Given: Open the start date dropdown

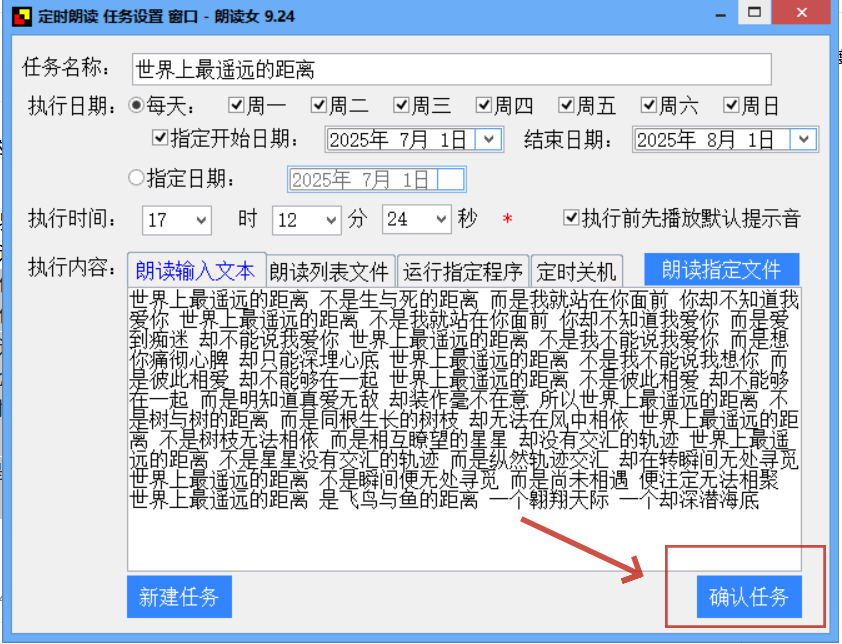Looking at the screenshot, I should [x=489, y=140].
